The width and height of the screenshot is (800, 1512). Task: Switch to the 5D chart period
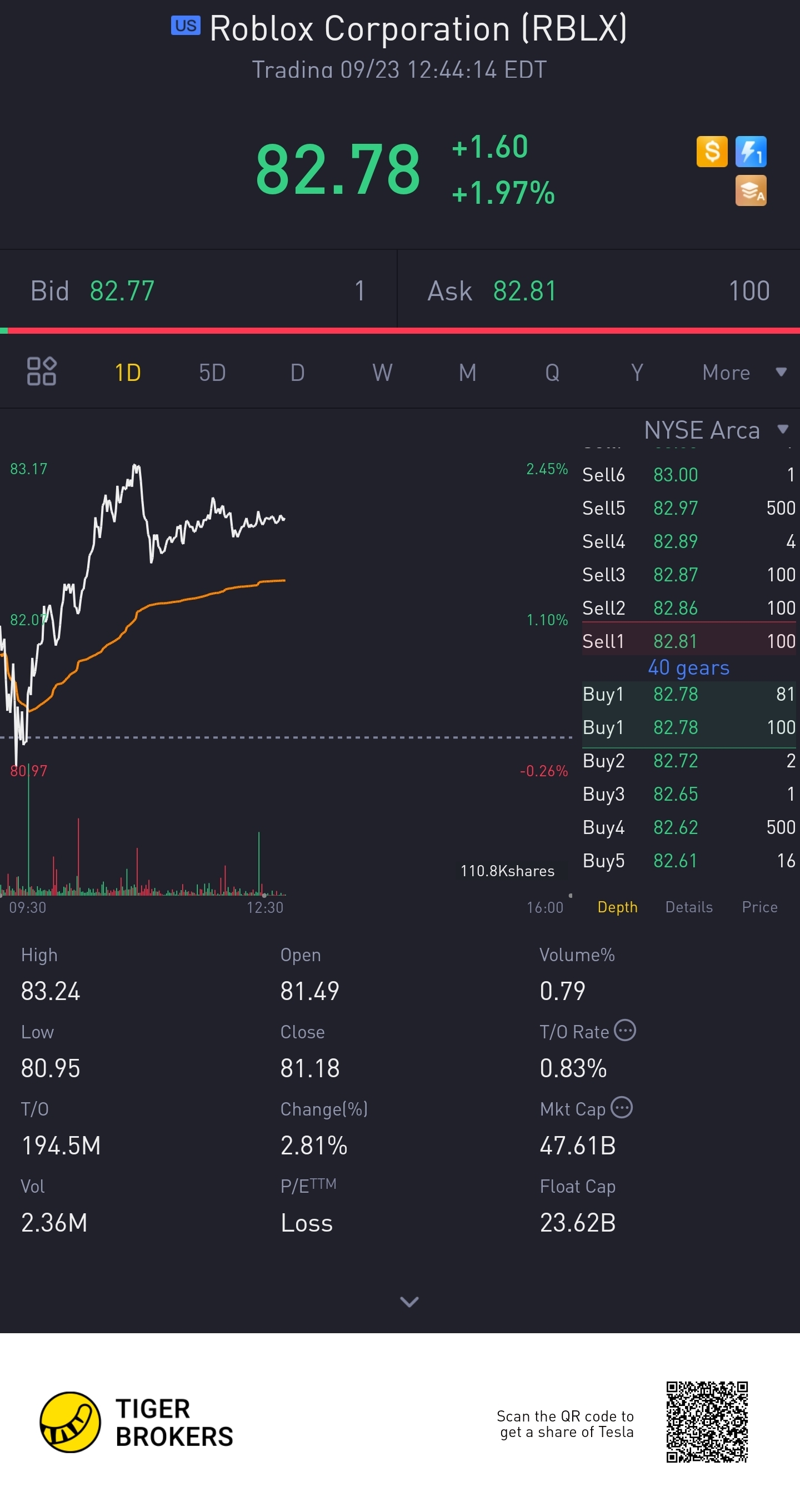pos(212,372)
